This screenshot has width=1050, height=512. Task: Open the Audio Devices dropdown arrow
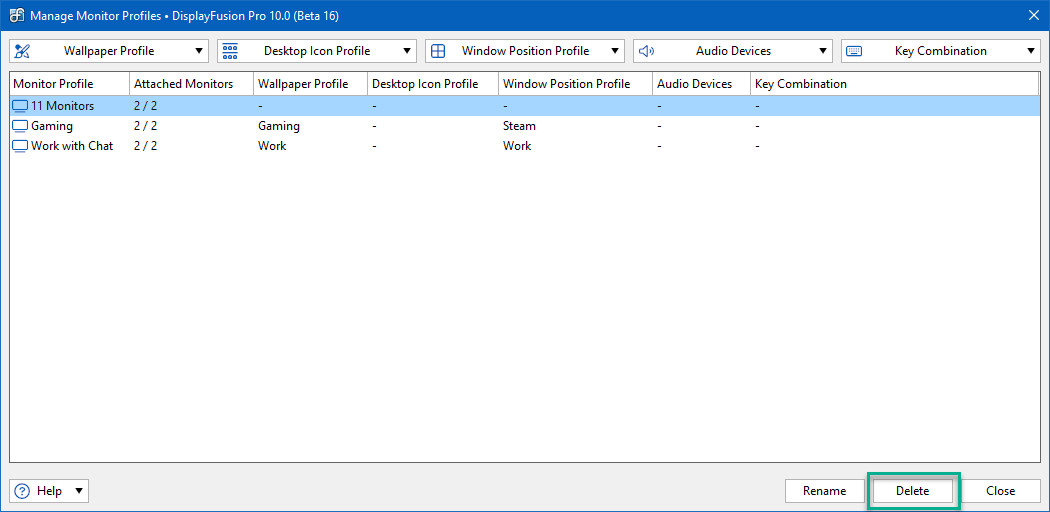tap(822, 51)
